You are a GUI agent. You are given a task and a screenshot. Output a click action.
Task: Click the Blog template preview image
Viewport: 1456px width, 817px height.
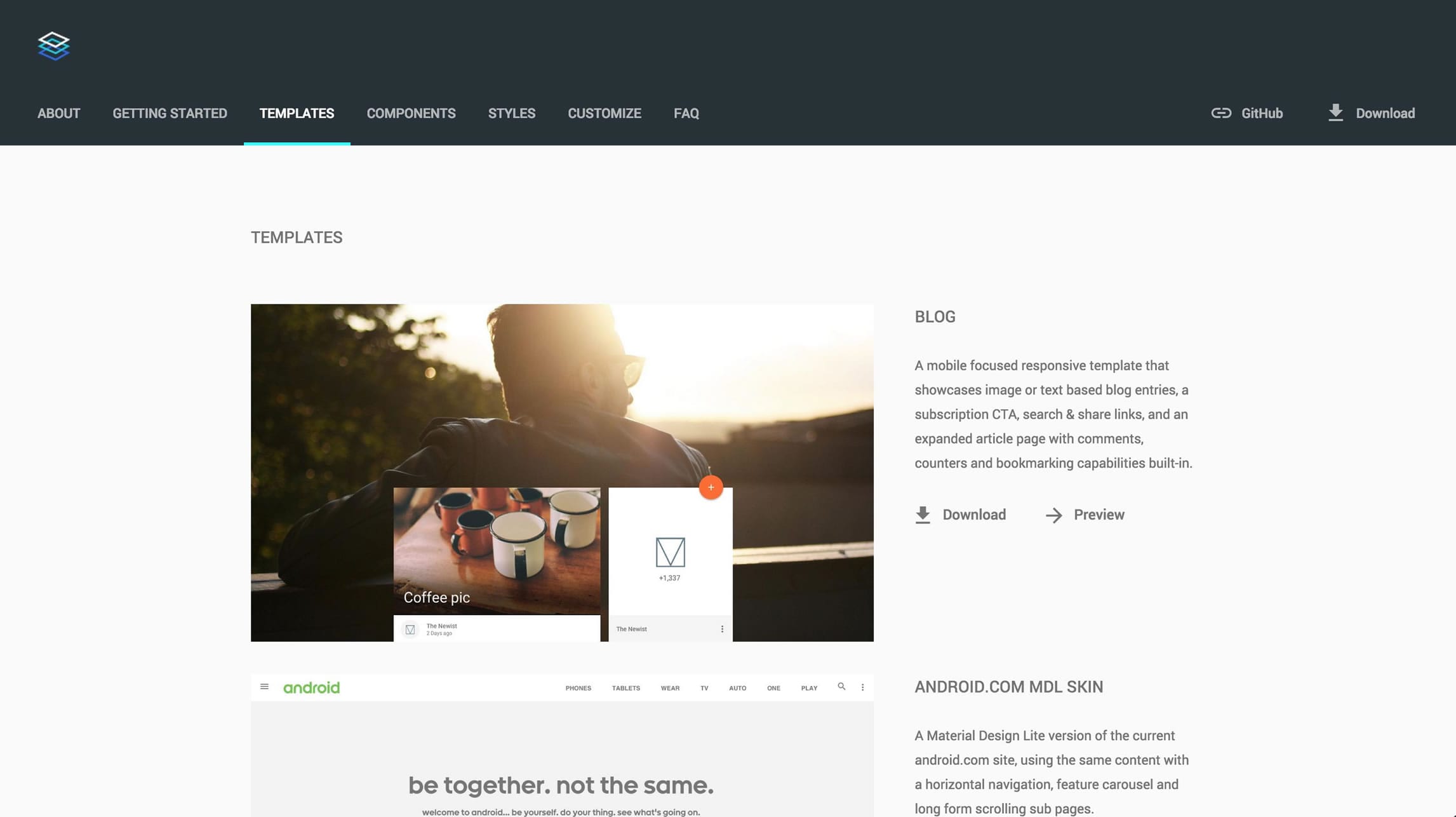pos(562,472)
